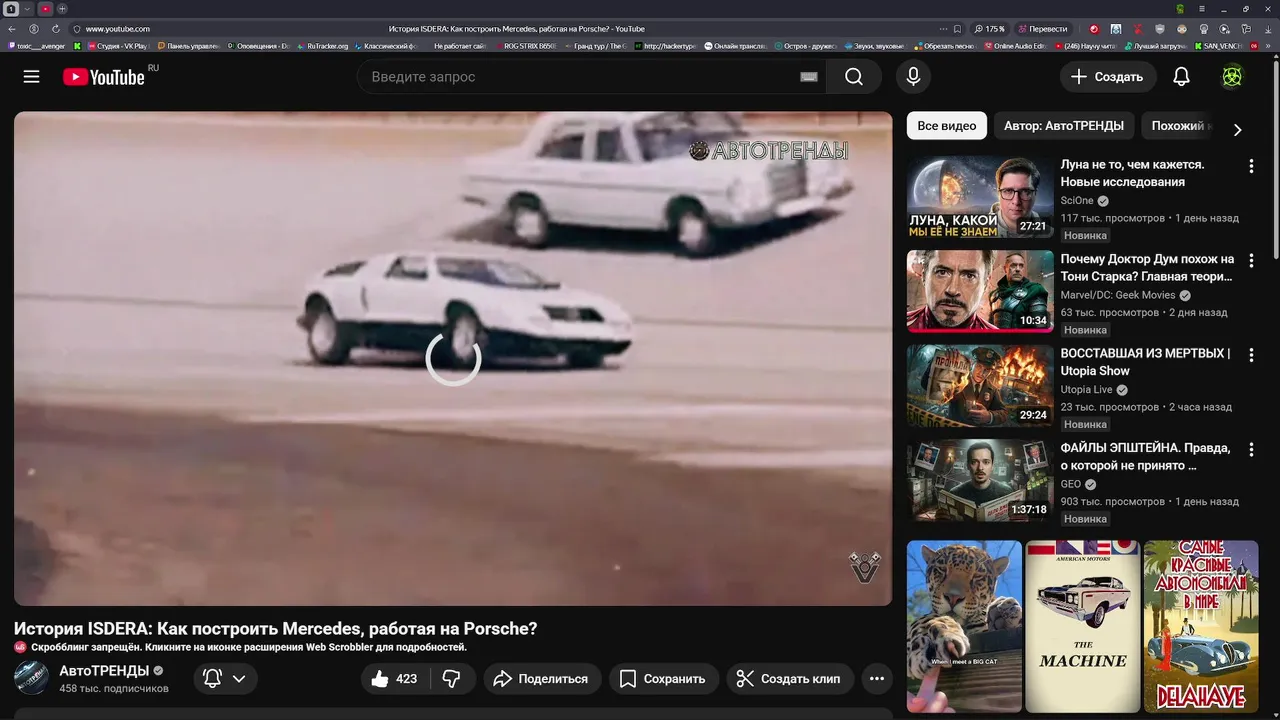Open "ВОССТАВШАЯ ИЗ МЕРТВЫХ" Utopia Show thumbnail

[x=980, y=386]
